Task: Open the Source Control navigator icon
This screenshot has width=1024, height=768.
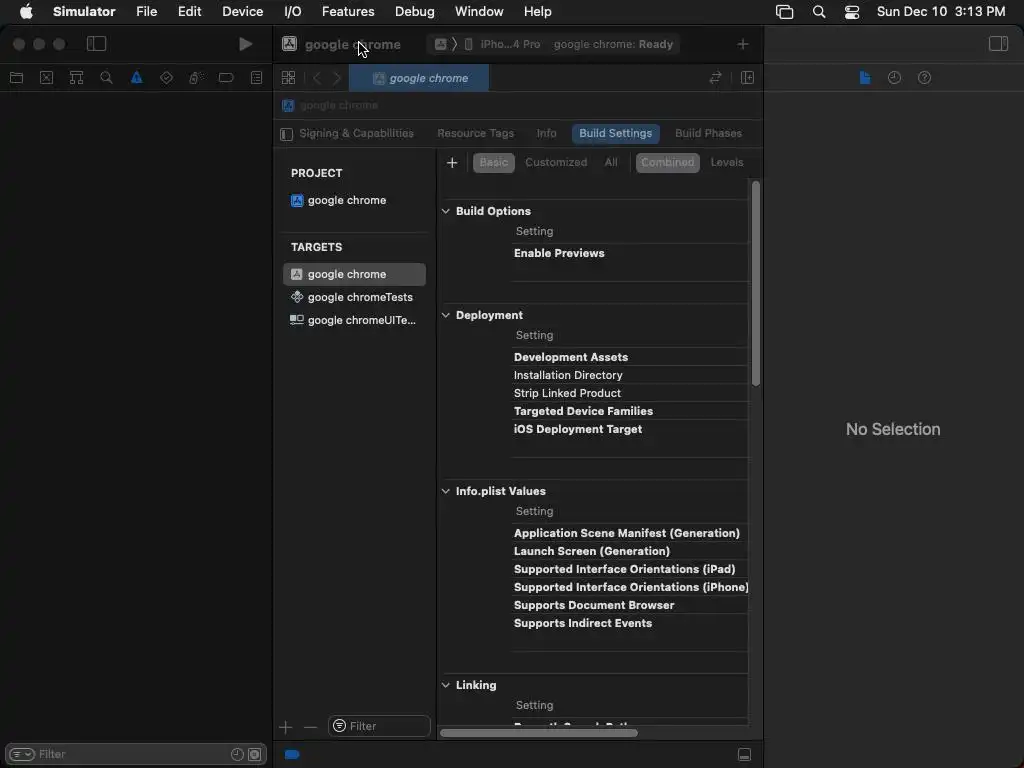Action: pyautogui.click(x=46, y=78)
